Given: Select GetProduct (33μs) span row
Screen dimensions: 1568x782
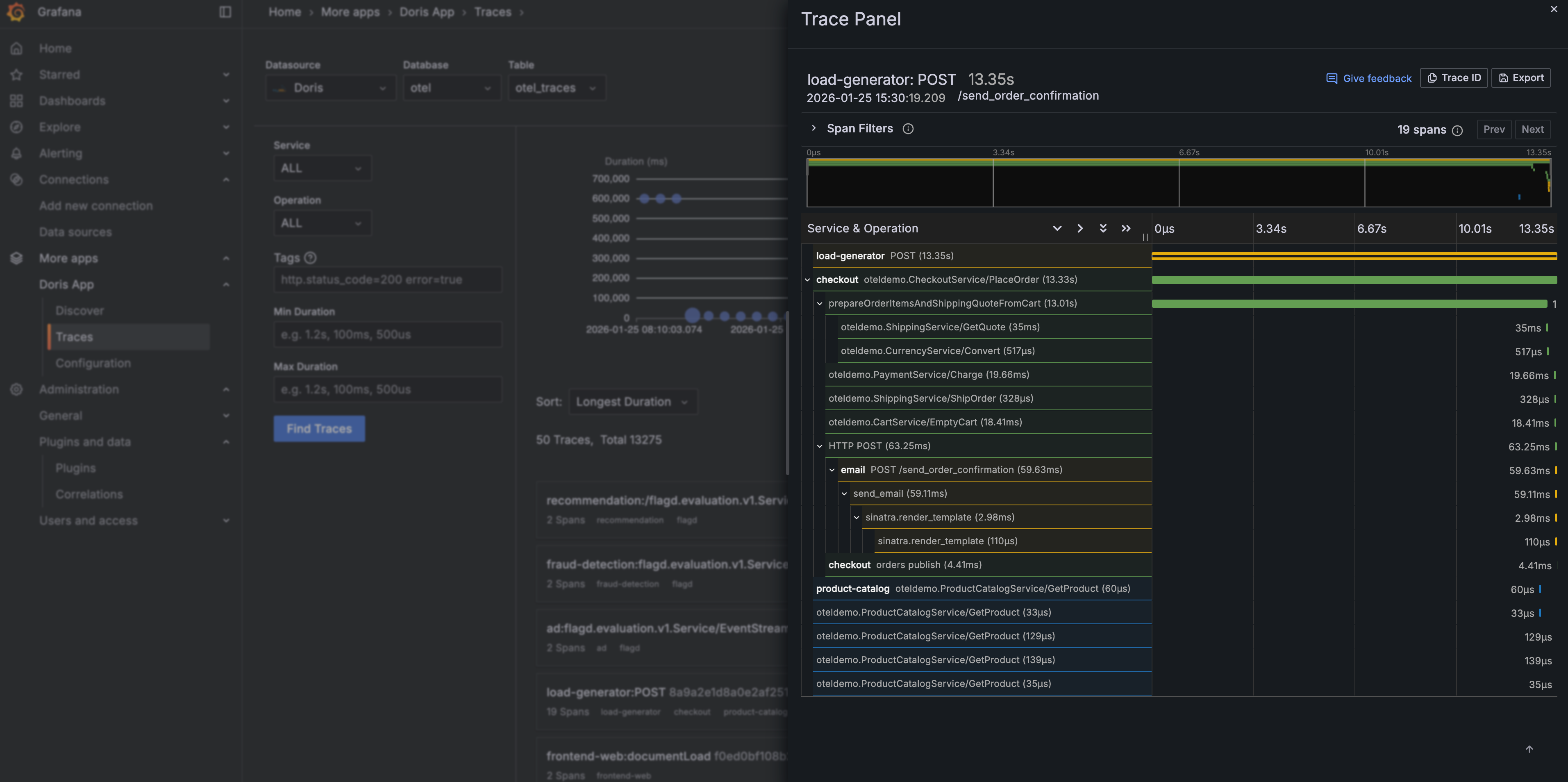Looking at the screenshot, I should coord(982,612).
